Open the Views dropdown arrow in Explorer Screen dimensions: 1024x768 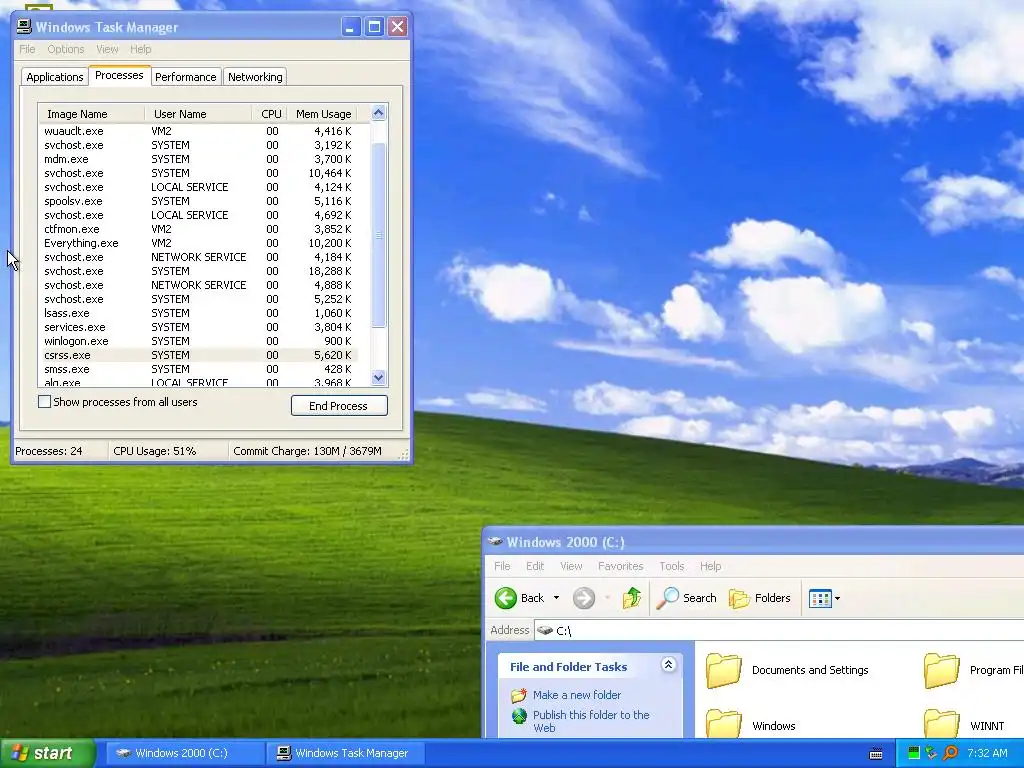coord(837,598)
